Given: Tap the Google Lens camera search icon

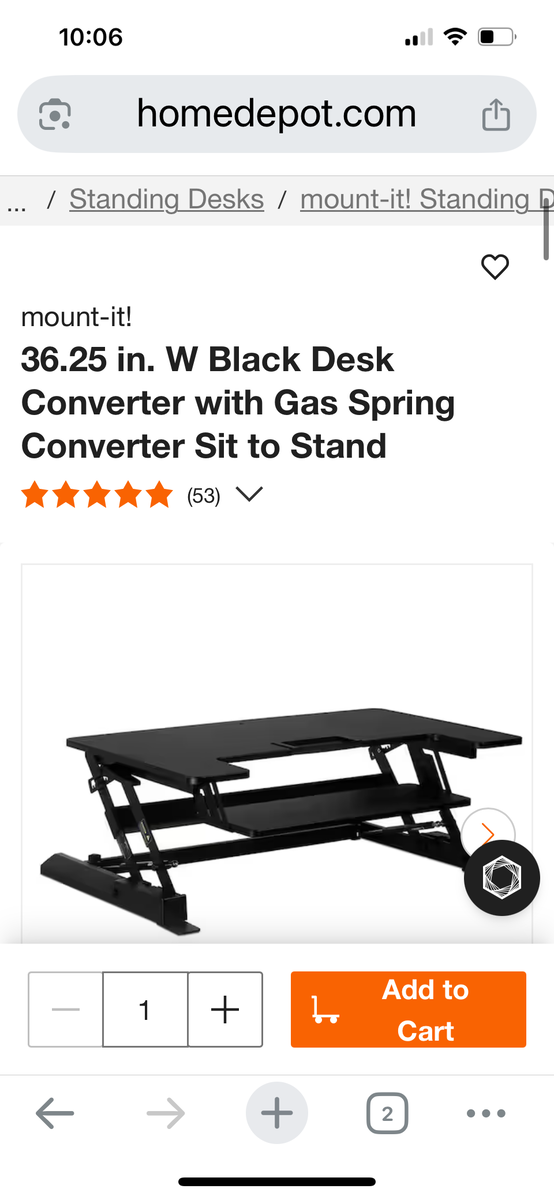Looking at the screenshot, I should [54, 115].
